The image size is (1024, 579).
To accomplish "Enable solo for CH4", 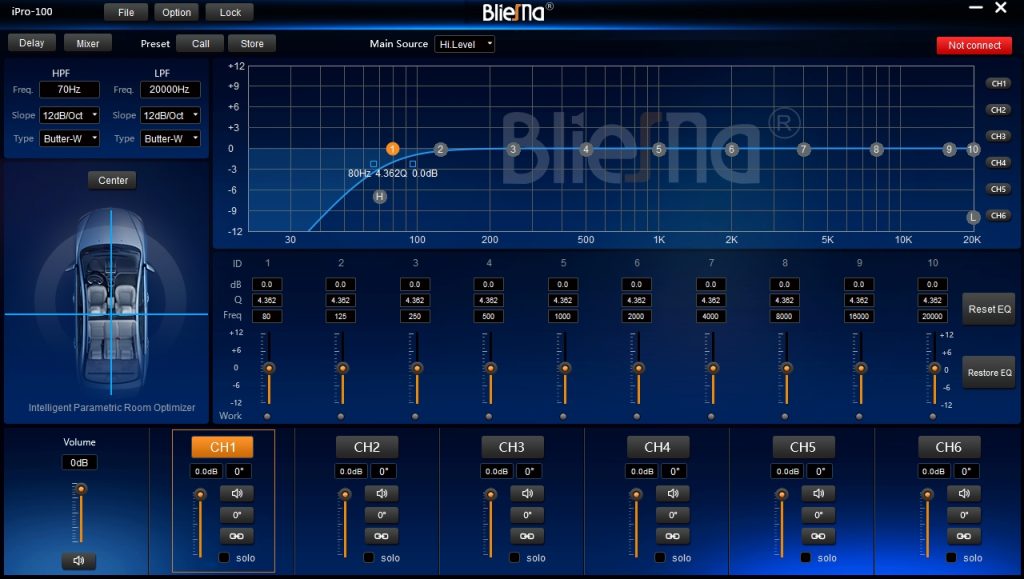I will point(660,557).
